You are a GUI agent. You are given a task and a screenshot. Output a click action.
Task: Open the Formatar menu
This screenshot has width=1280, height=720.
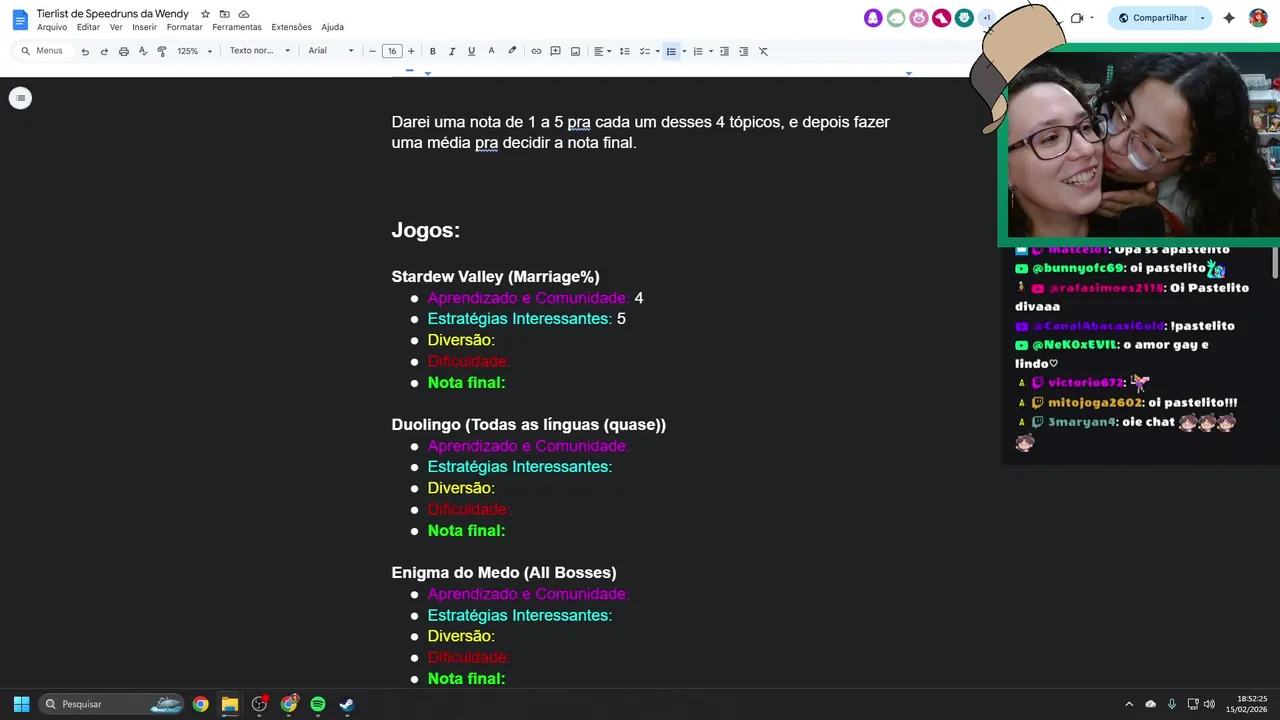click(184, 27)
